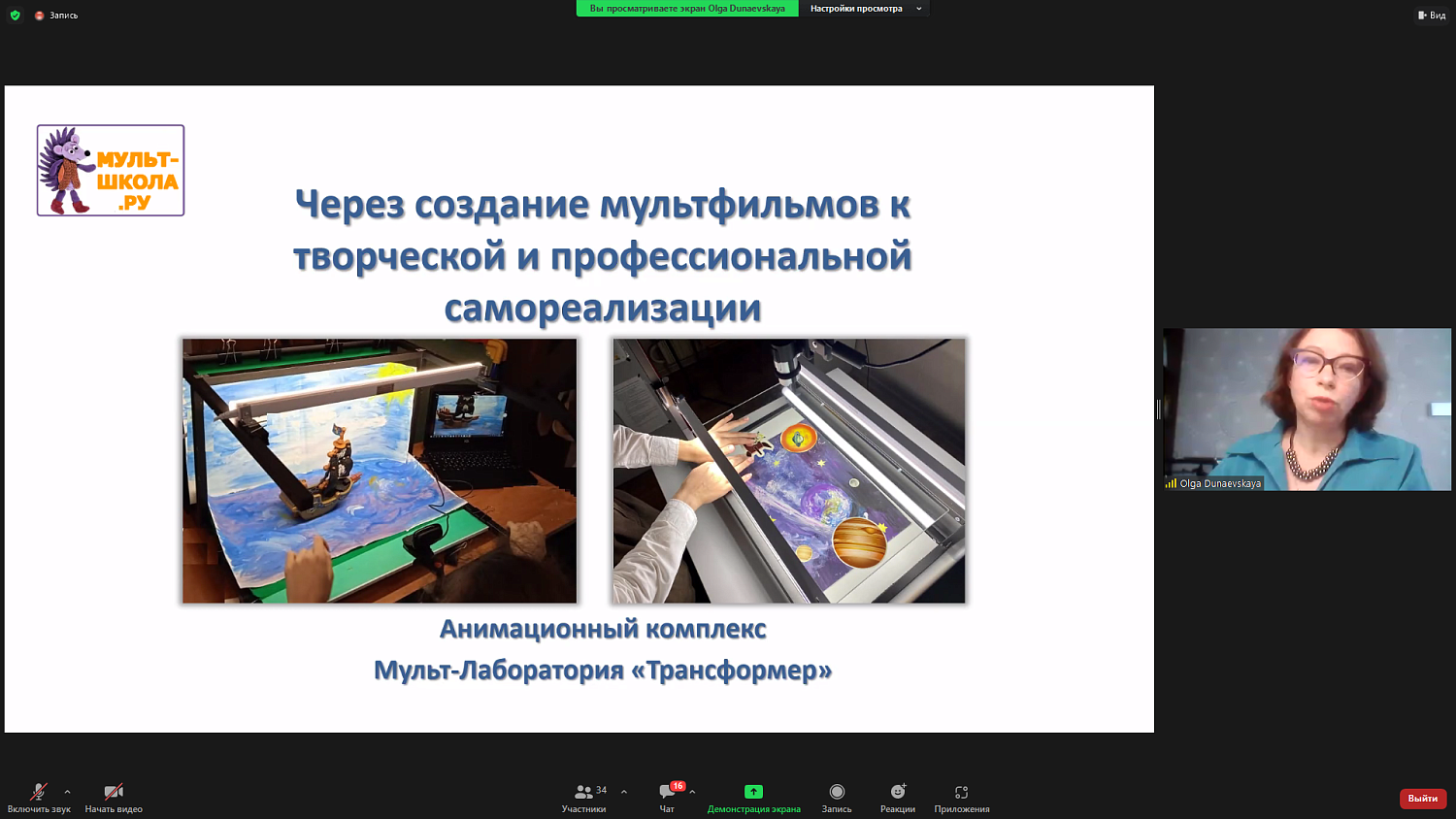The height and width of the screenshot is (819, 1456).
Task: Click the slide title about мультфильмов
Action: coord(603,255)
